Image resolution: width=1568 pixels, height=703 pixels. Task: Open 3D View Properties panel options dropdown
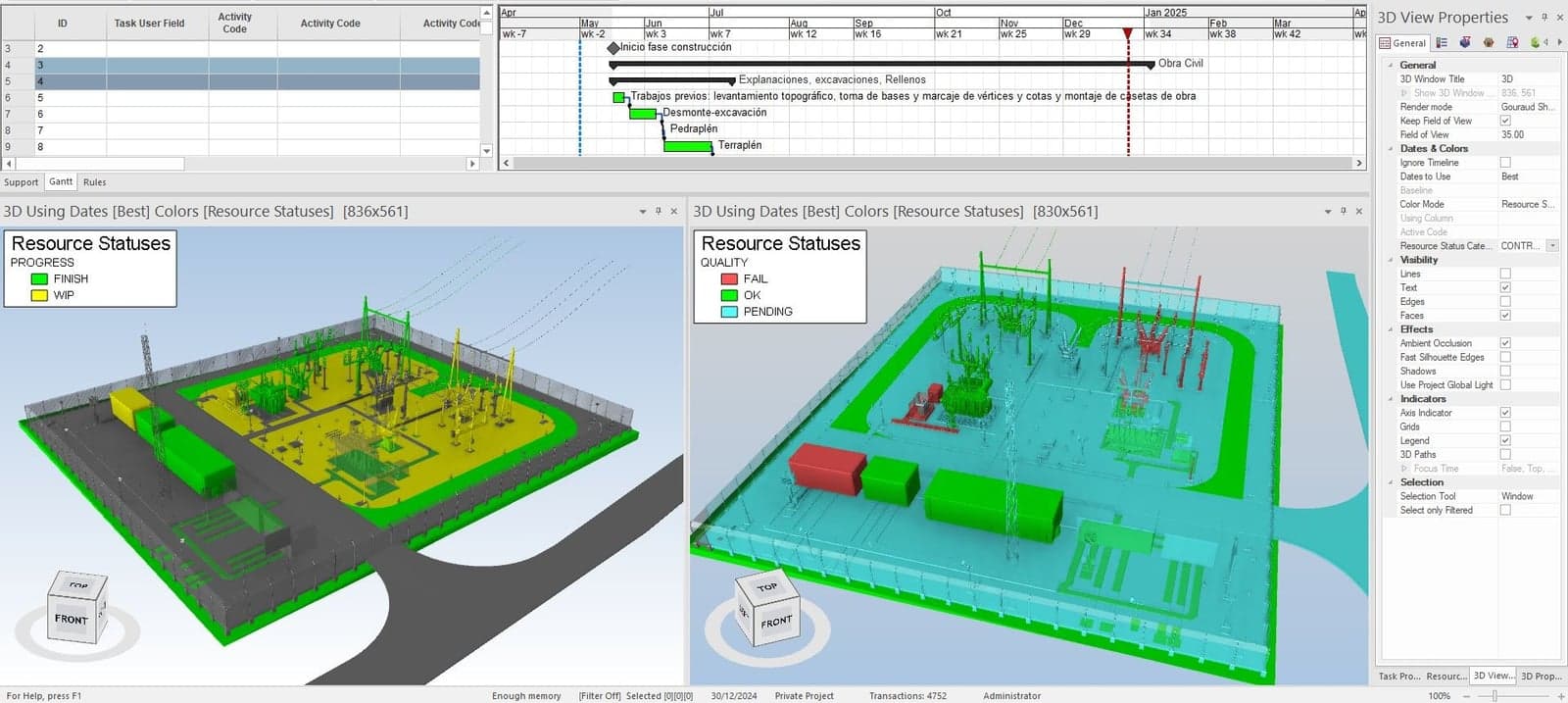pos(1529,18)
